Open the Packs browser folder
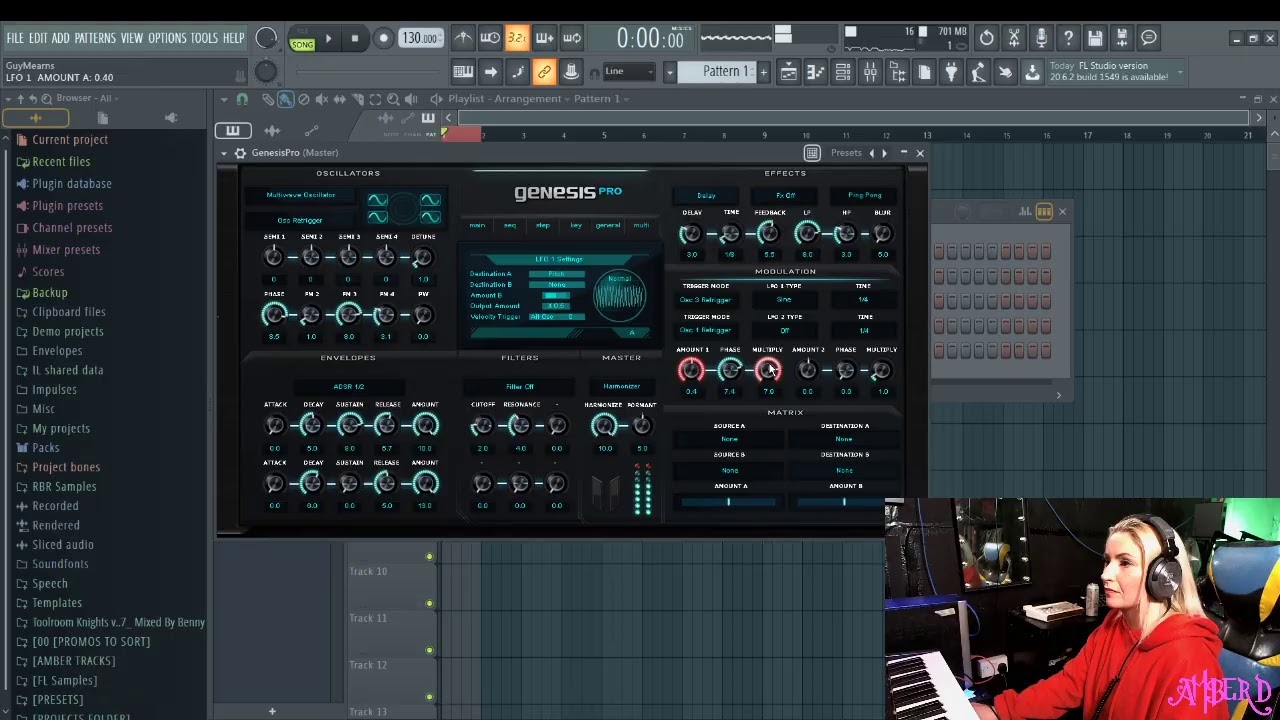 (x=46, y=448)
